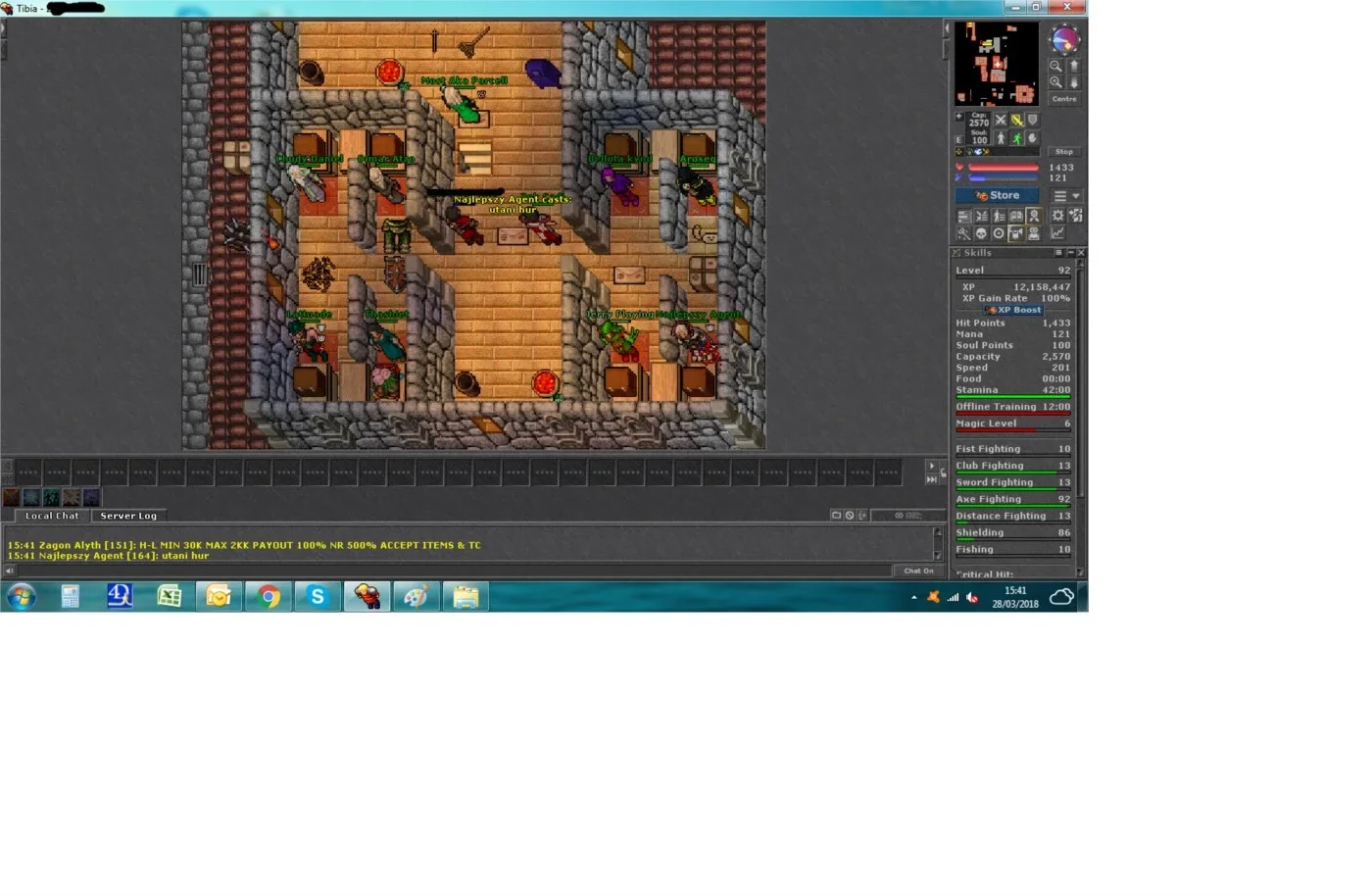This screenshot has height=896, width=1372.
Task: Click the blue mana bar
Action: tap(1004, 177)
